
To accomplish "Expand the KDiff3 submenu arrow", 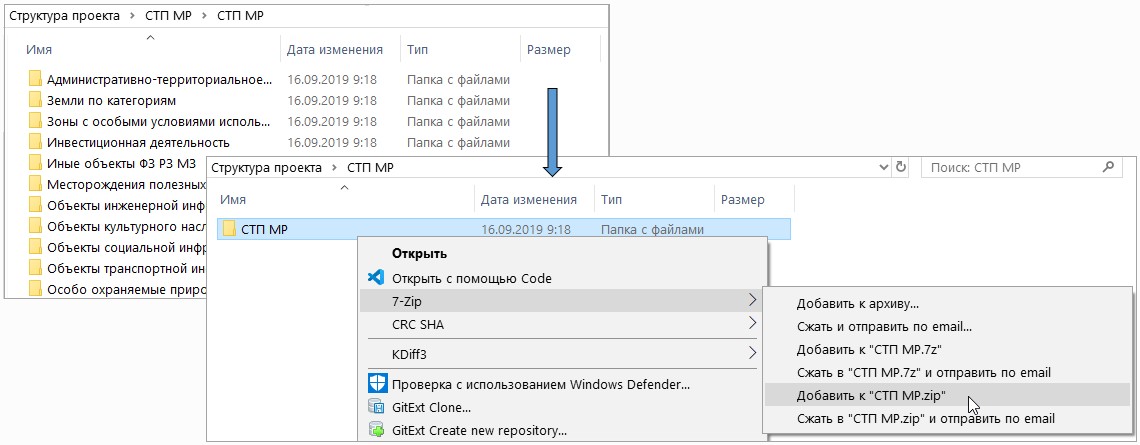I will click(x=752, y=354).
